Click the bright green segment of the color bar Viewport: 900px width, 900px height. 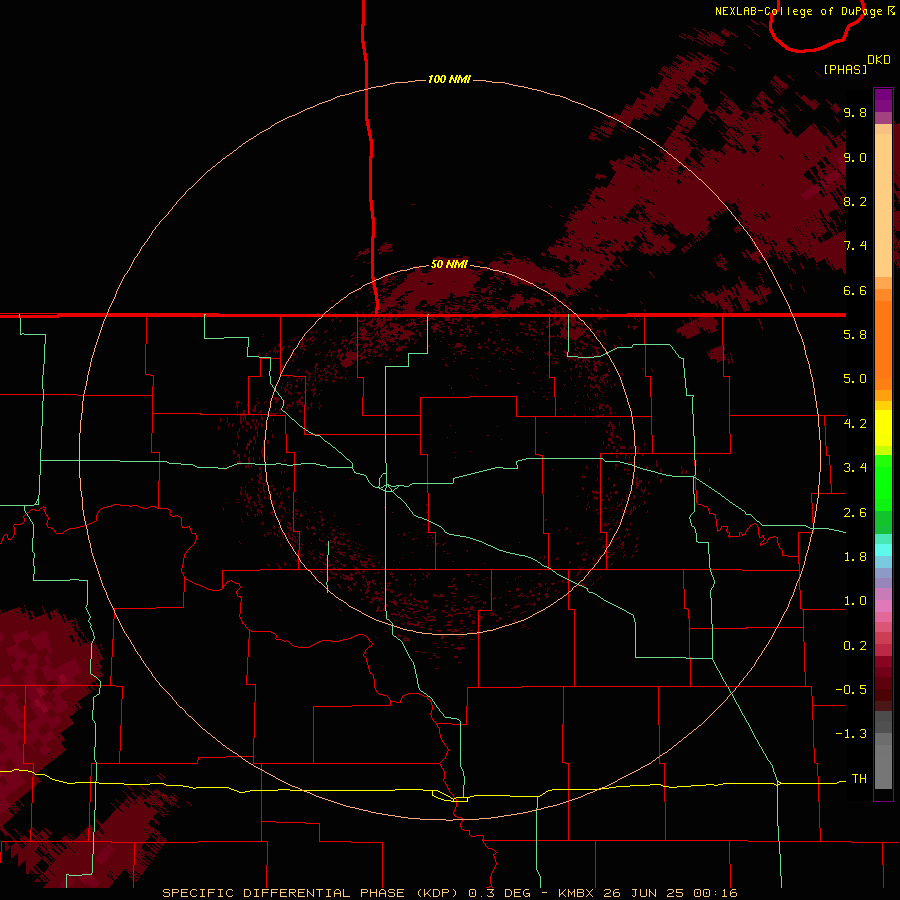[x=883, y=482]
